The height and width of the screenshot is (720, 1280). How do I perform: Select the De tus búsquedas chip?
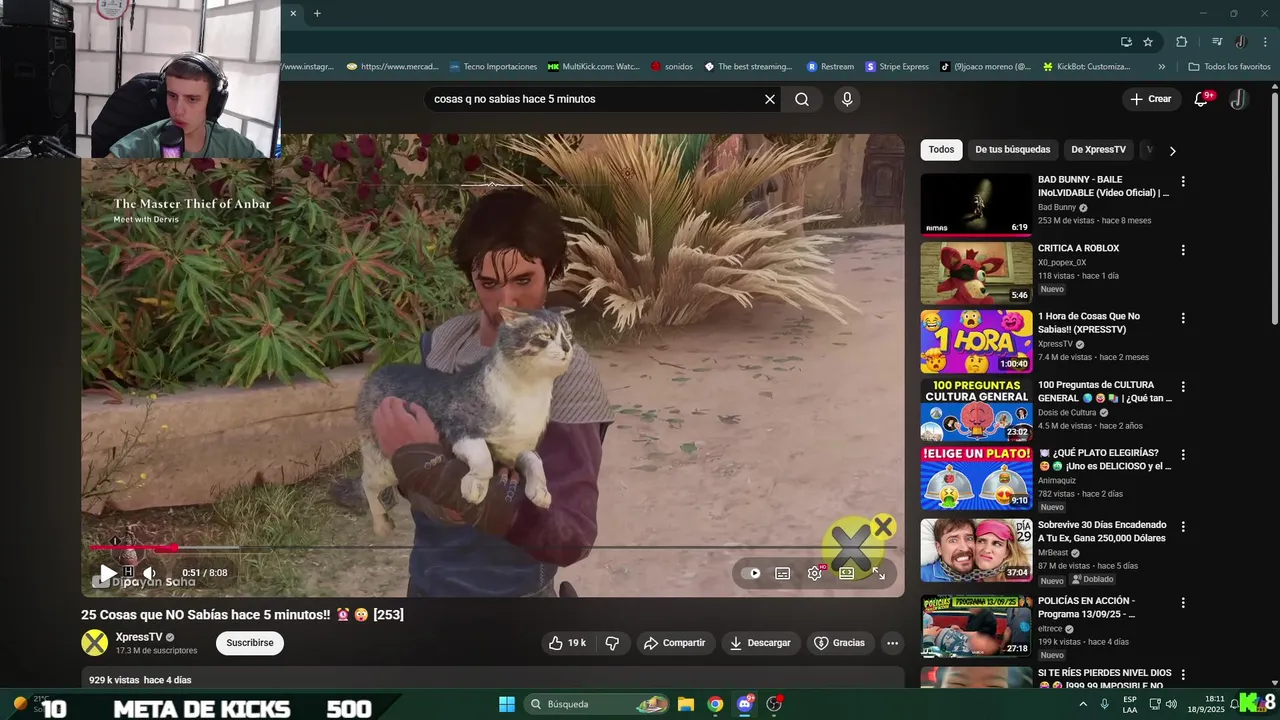pyautogui.click(x=1013, y=150)
